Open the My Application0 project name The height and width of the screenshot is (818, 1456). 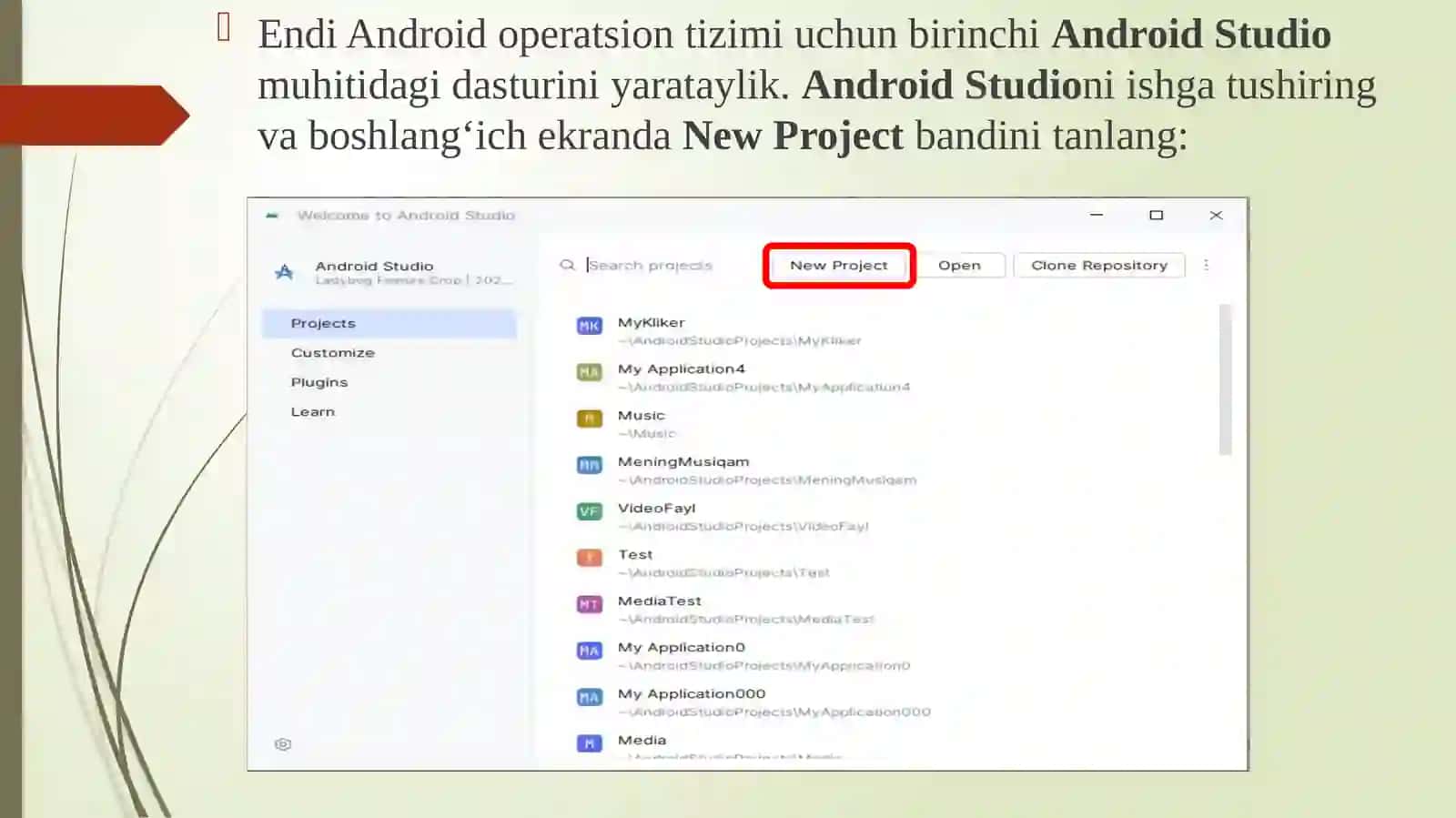tap(681, 647)
